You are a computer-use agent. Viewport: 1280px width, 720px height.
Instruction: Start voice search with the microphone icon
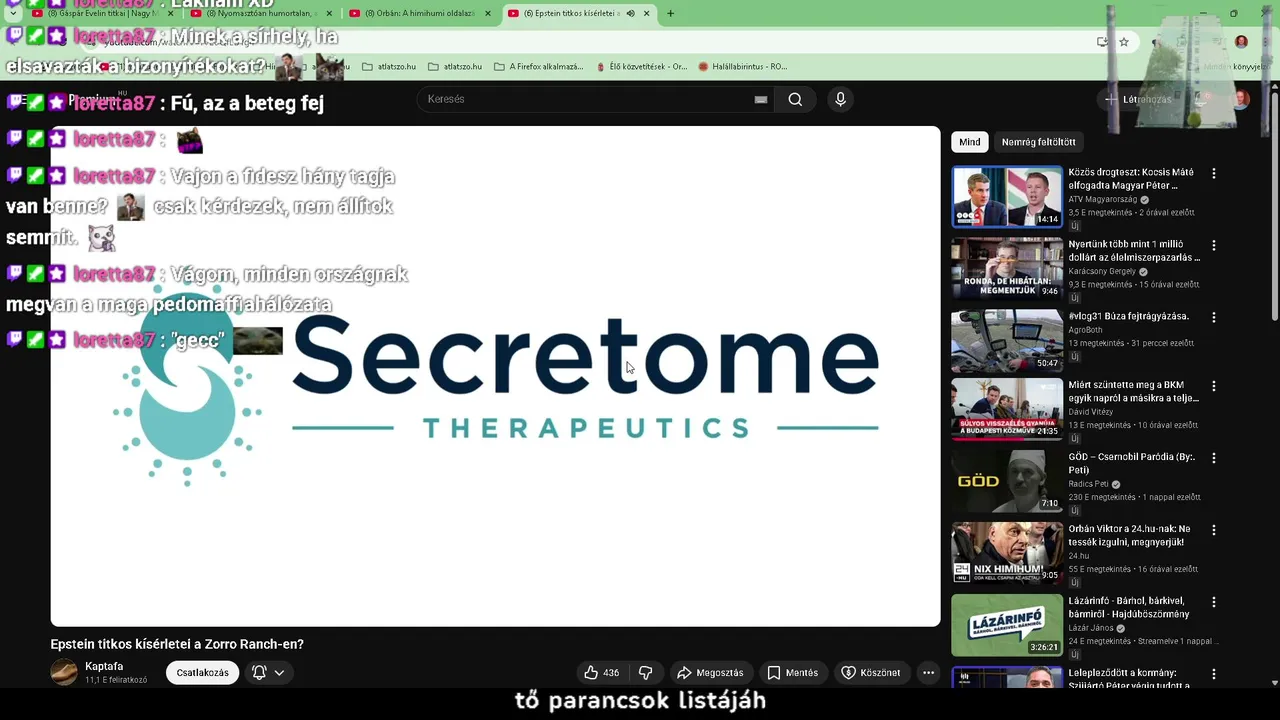coord(840,99)
